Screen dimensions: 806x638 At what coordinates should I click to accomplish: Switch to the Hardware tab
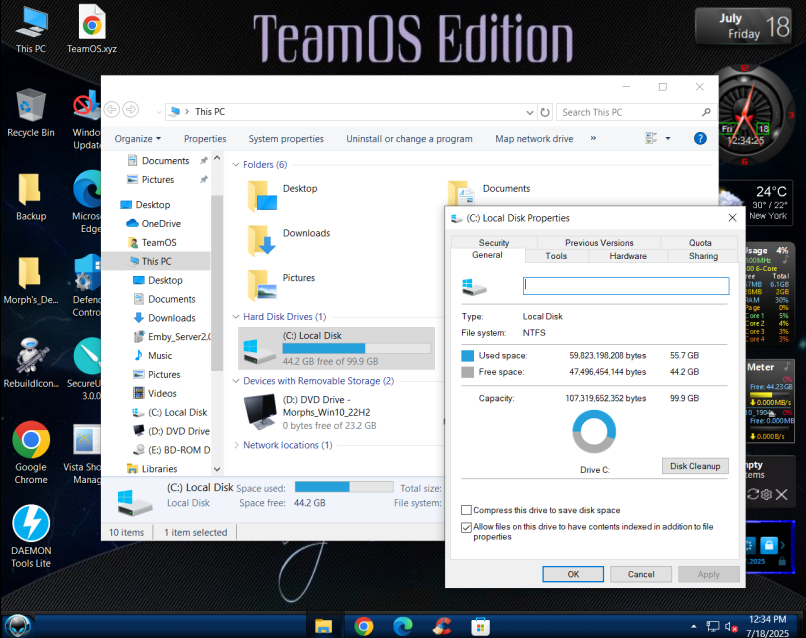tap(628, 256)
